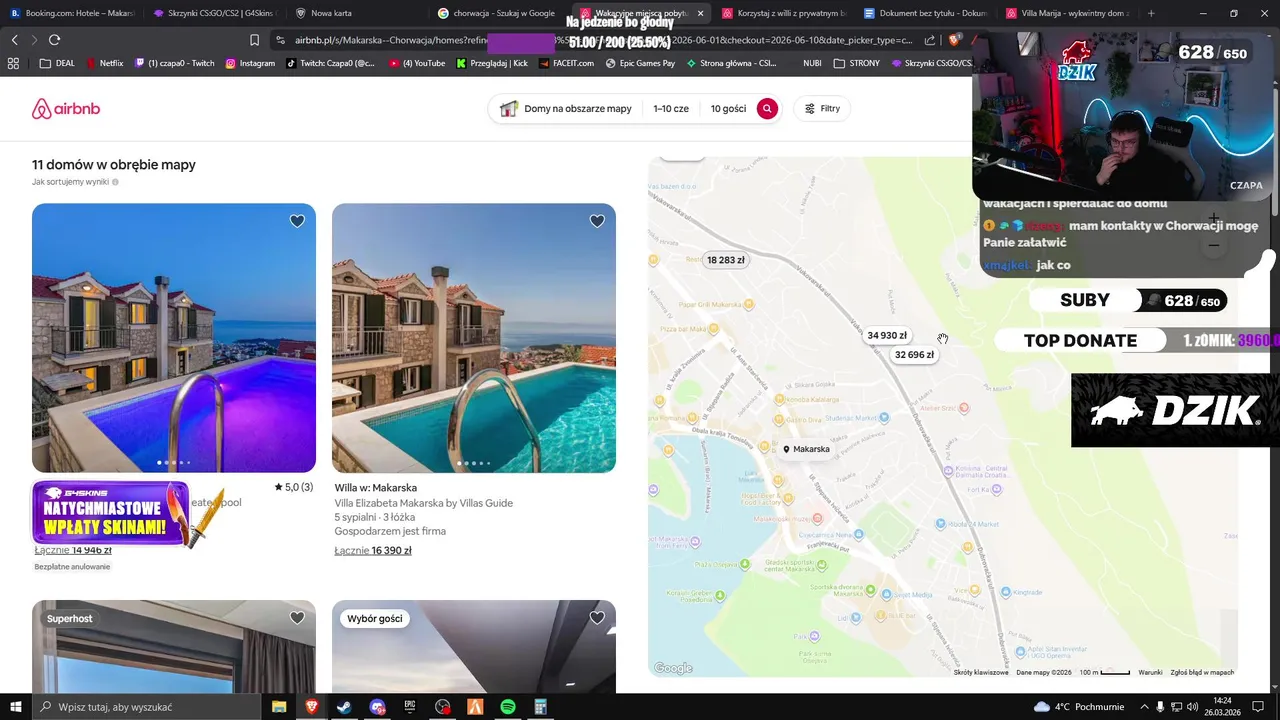Image resolution: width=1280 pixels, height=720 pixels.
Task: Click the taskbar search box Wpisz tutaj
Action: point(147,707)
